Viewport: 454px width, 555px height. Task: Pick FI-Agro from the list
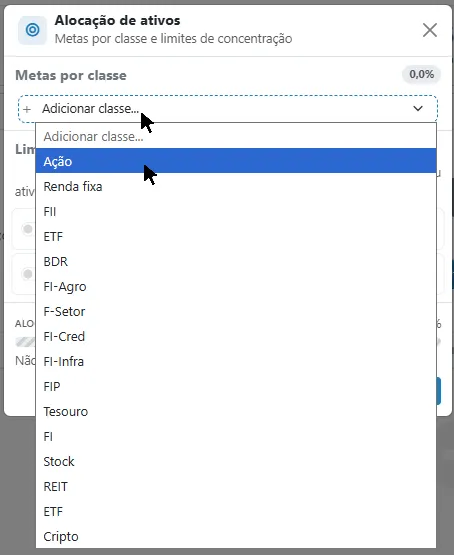click(x=236, y=286)
